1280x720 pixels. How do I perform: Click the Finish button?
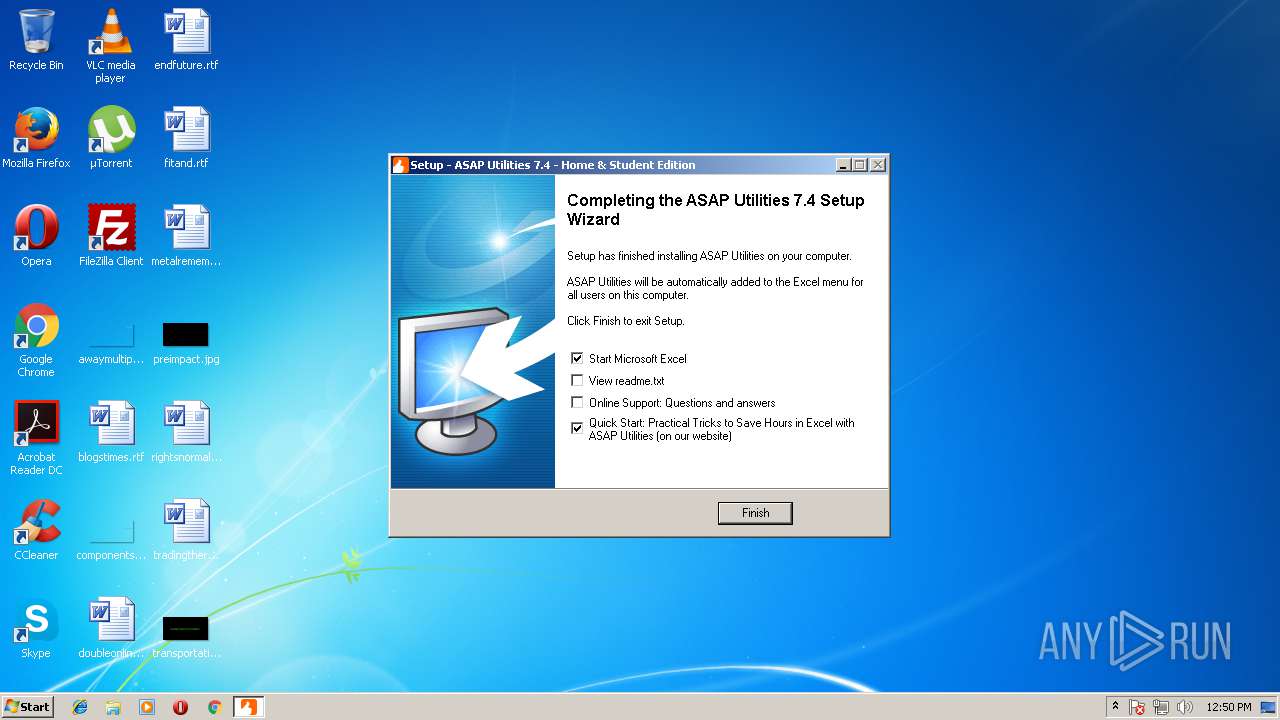click(x=755, y=513)
